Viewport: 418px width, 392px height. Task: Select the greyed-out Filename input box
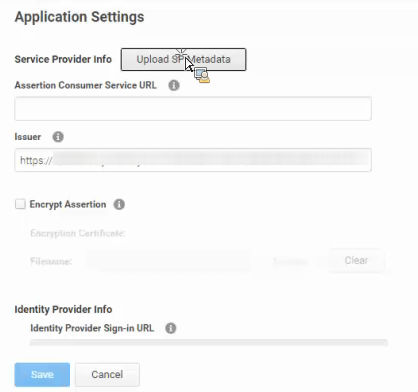(x=168, y=261)
